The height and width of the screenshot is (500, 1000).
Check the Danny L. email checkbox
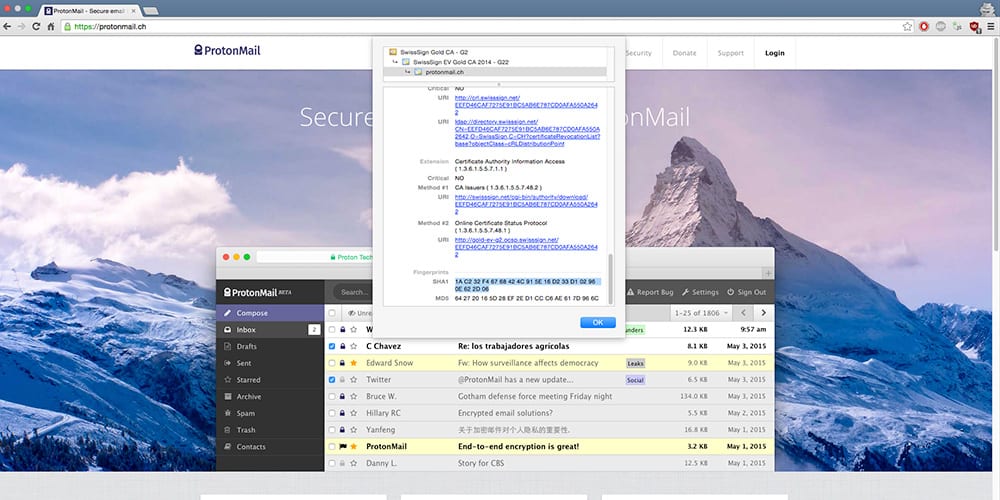click(x=332, y=463)
